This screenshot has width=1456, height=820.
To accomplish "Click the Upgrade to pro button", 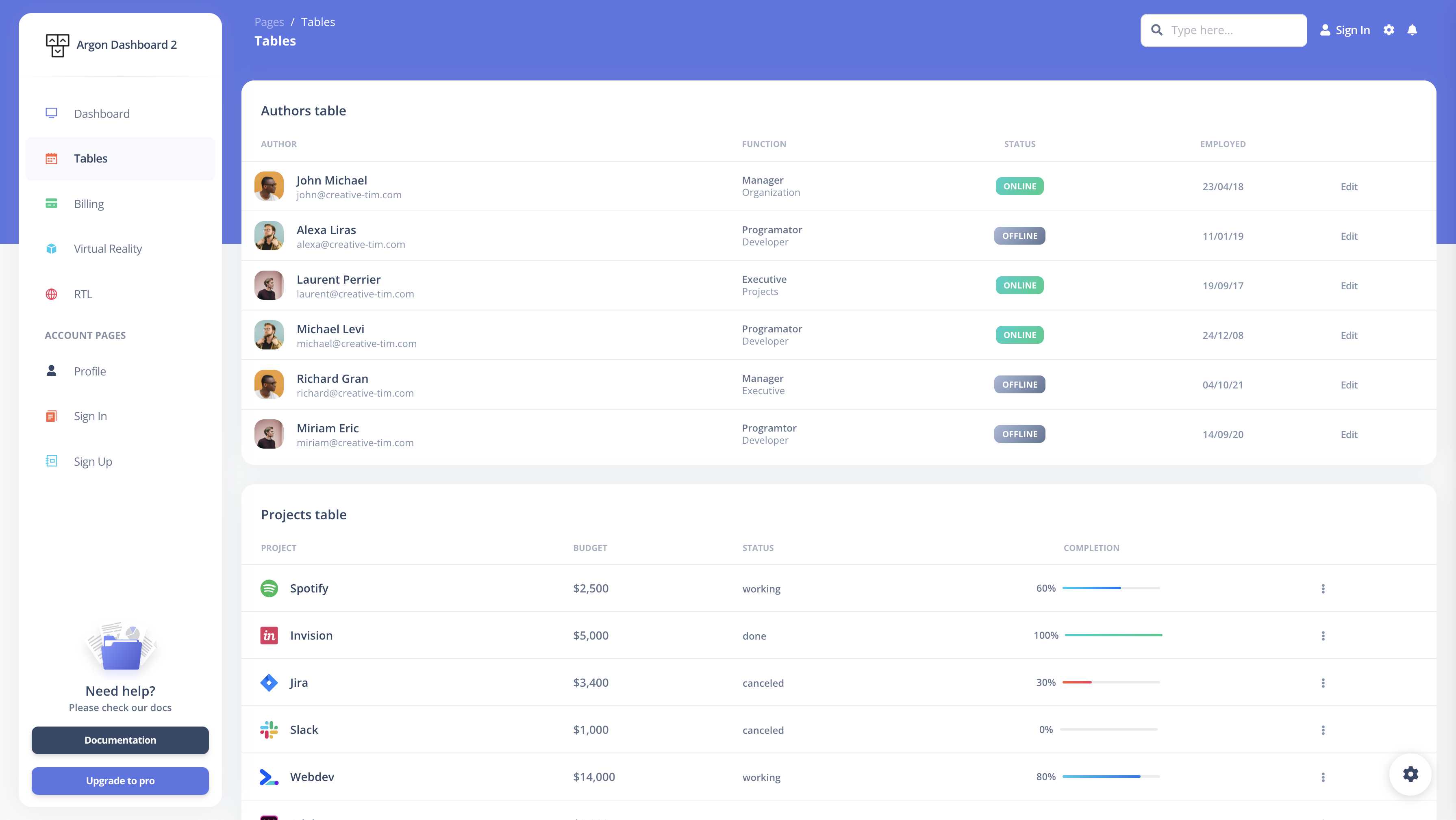I will [120, 781].
